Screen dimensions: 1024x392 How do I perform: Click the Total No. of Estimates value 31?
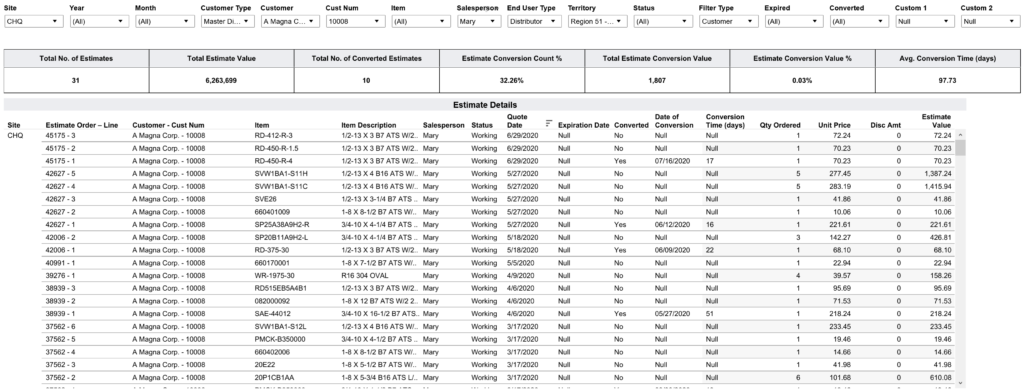(x=76, y=80)
